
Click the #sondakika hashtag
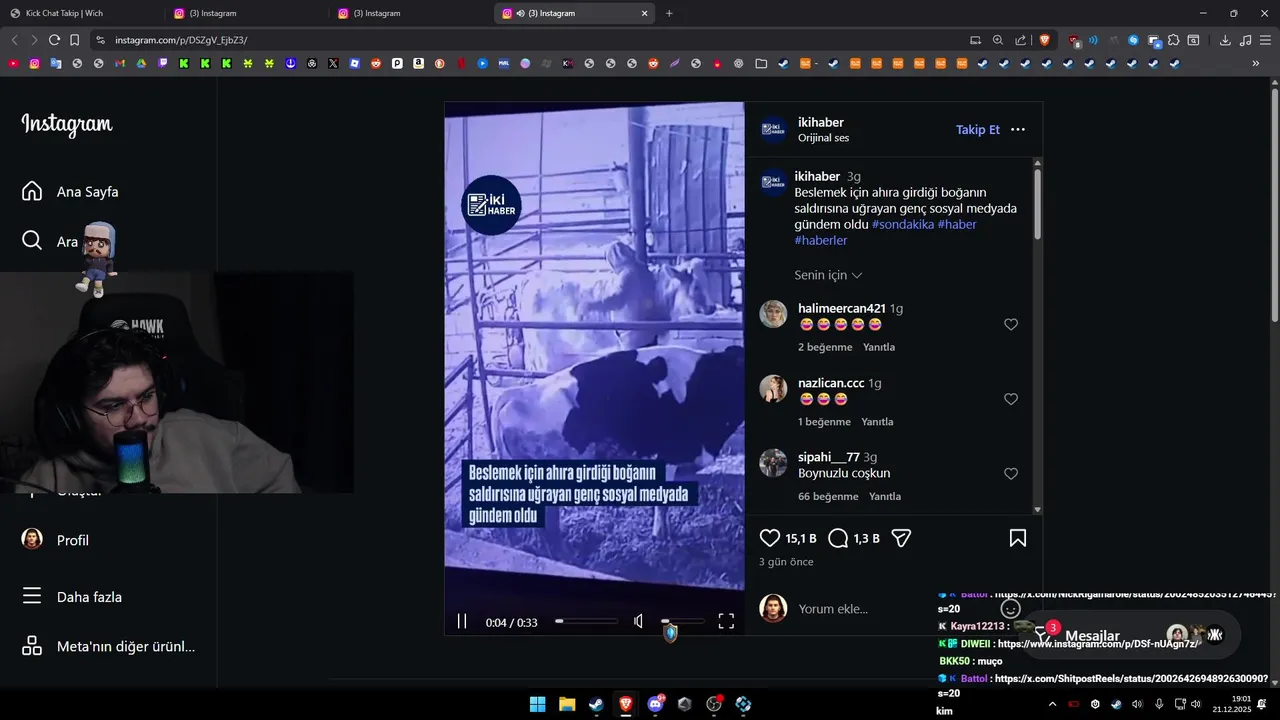pos(903,224)
